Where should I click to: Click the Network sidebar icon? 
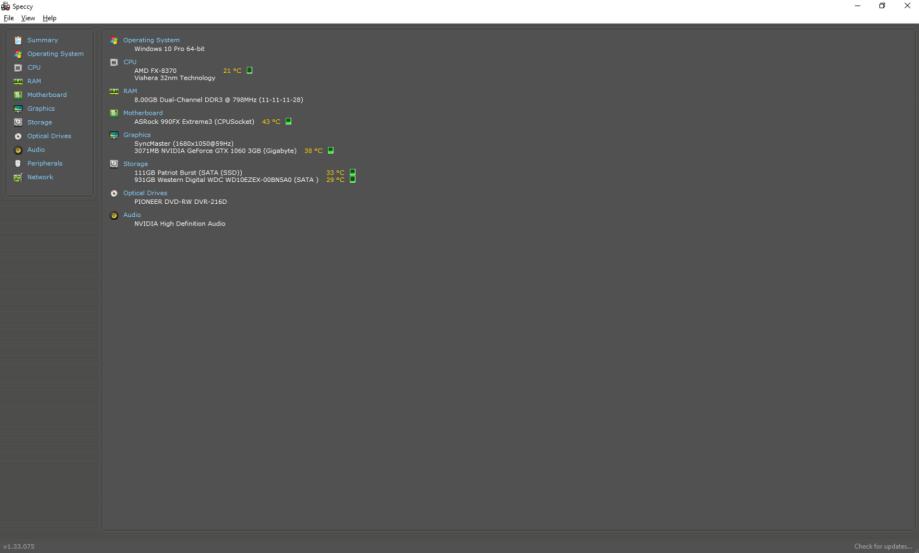point(18,177)
